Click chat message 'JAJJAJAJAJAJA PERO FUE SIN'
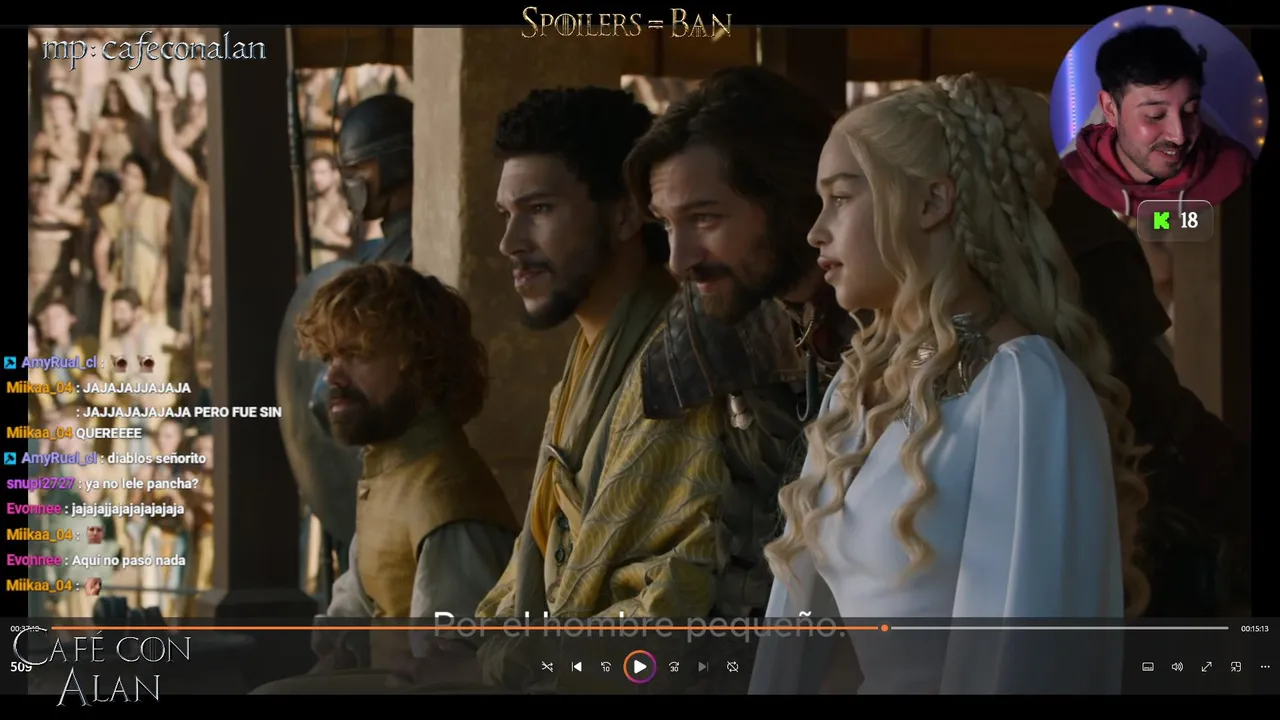1280x720 pixels. [182, 412]
